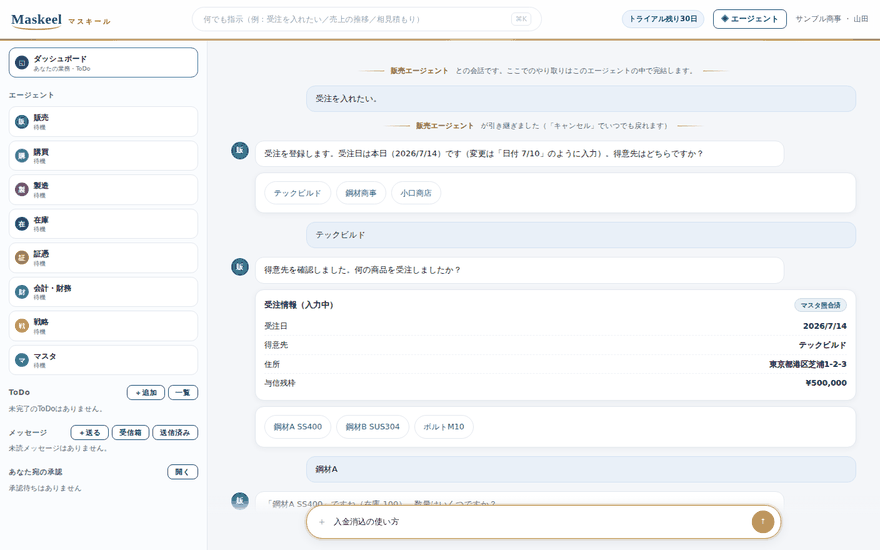Click the ToDo ＋追加 button
Screen dimensions: 880x550
coord(146,392)
